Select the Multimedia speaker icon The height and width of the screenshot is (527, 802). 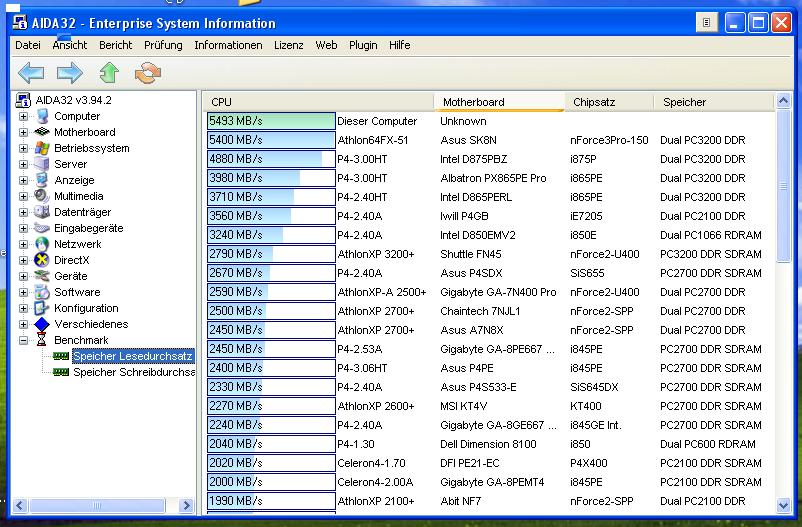[42, 196]
